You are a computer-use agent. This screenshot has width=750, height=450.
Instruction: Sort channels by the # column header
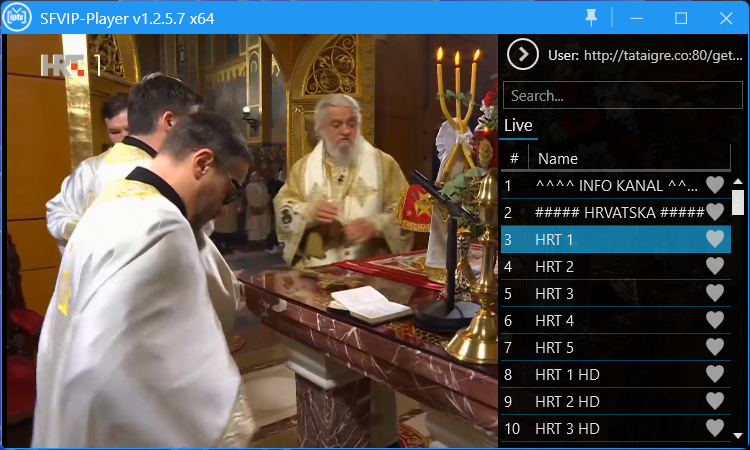point(514,158)
